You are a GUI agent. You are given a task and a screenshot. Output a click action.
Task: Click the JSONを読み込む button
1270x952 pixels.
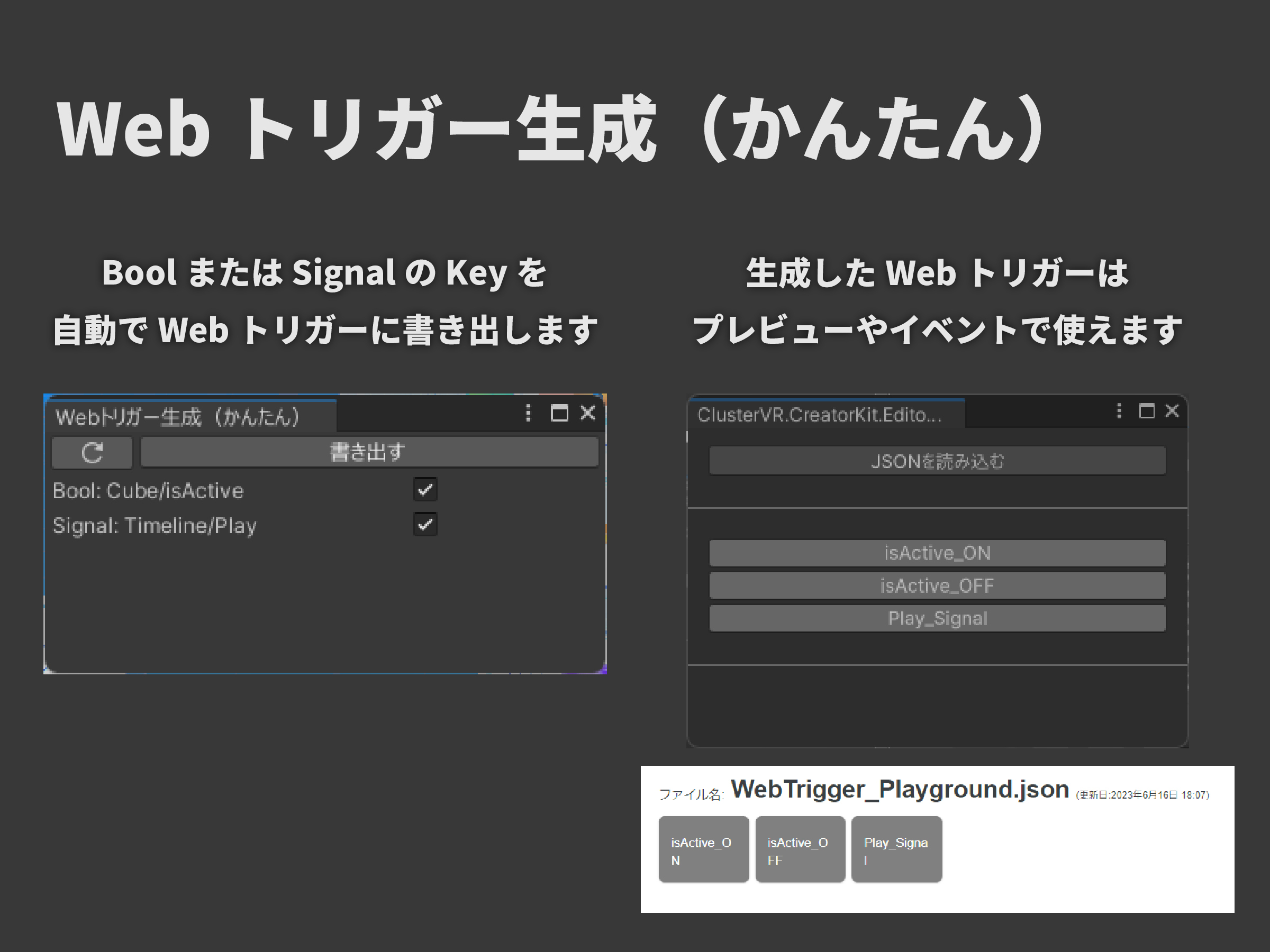coord(937,461)
